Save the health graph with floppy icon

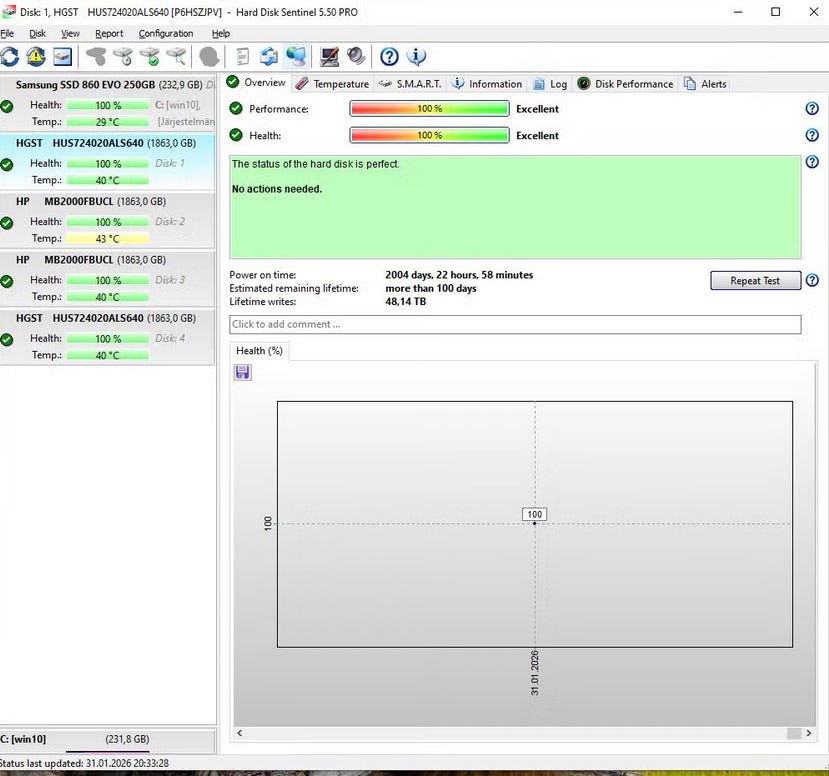click(243, 372)
